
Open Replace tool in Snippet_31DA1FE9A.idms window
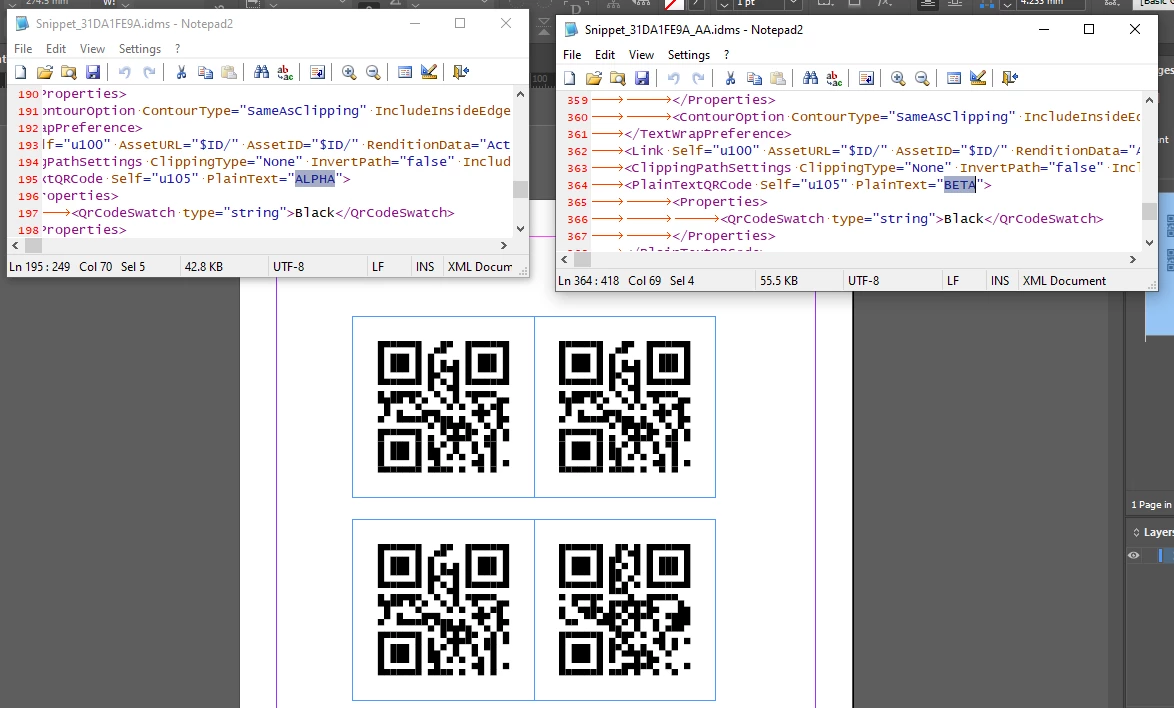coord(285,72)
